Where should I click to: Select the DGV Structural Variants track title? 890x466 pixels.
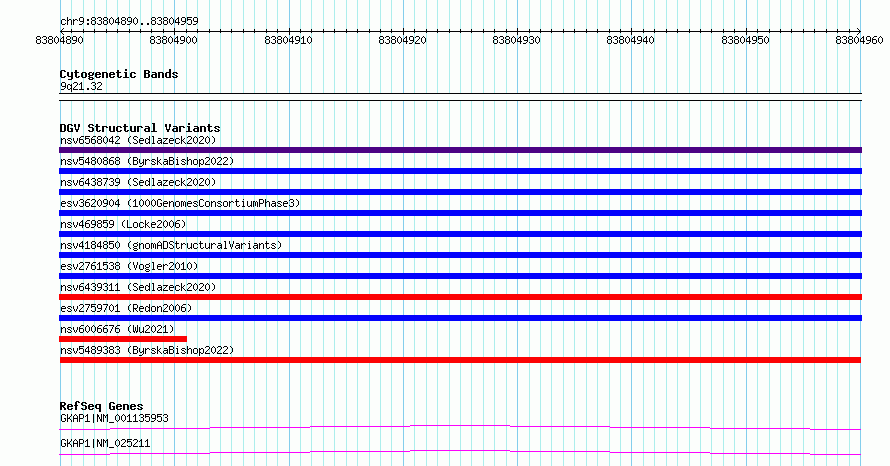pyautogui.click(x=140, y=128)
